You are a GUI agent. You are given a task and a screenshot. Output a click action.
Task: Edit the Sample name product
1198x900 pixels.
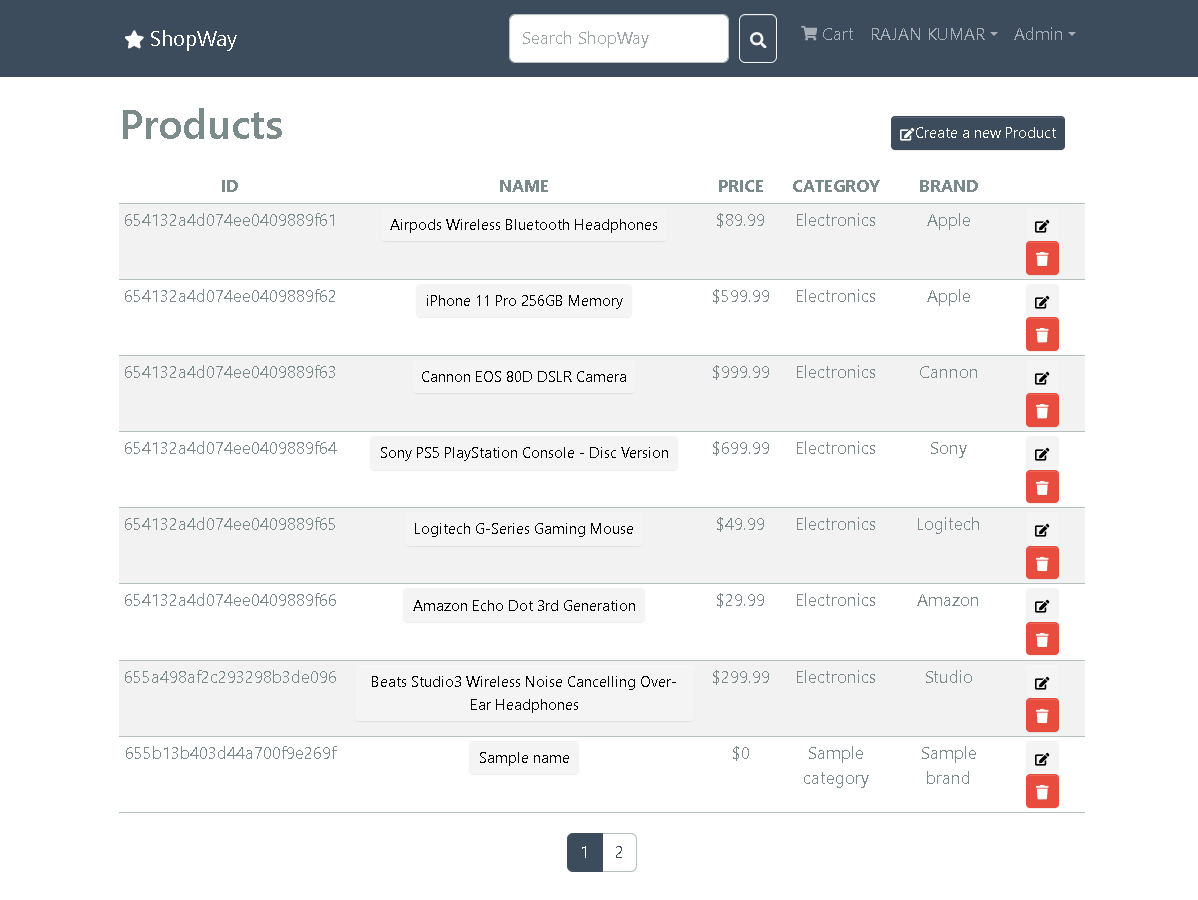(1041, 759)
